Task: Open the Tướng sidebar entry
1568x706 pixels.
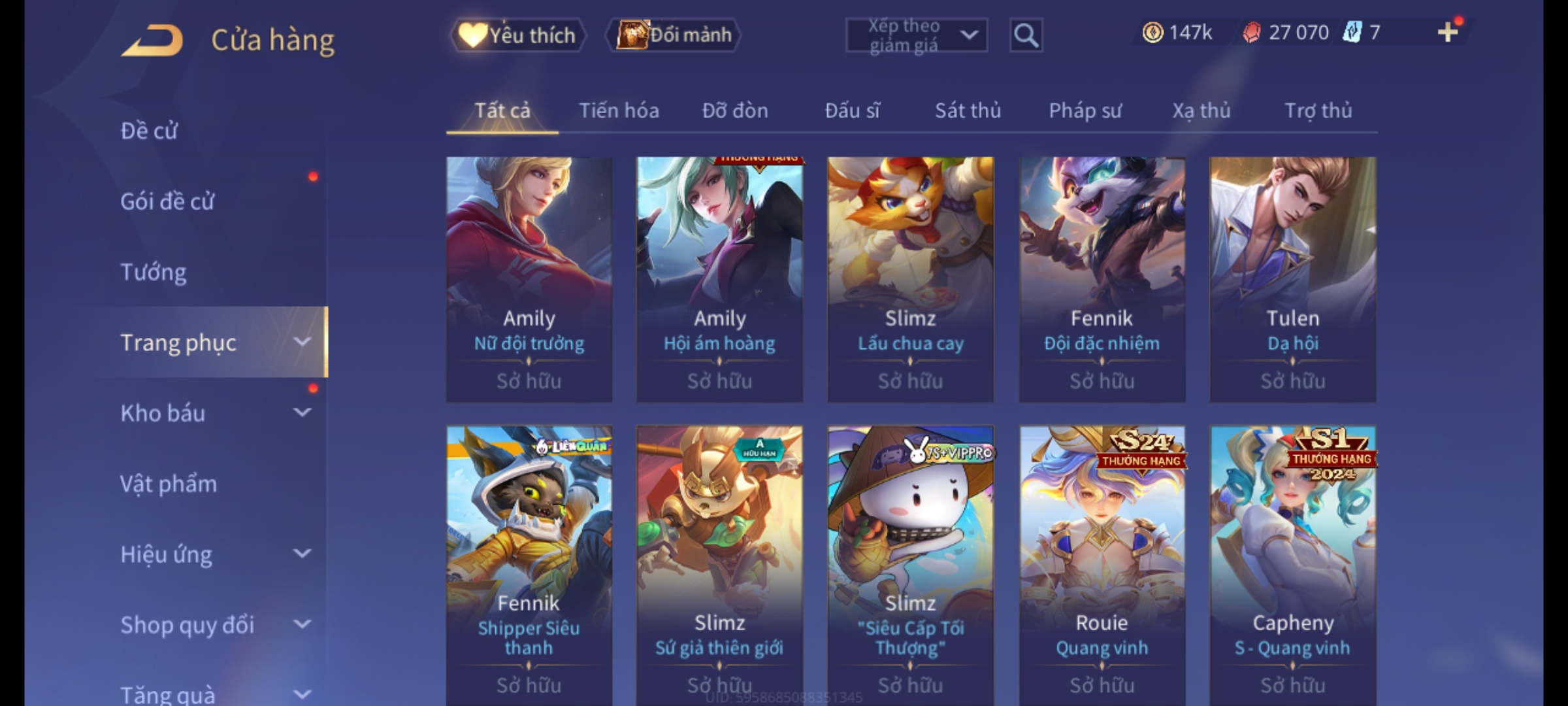Action: [154, 272]
